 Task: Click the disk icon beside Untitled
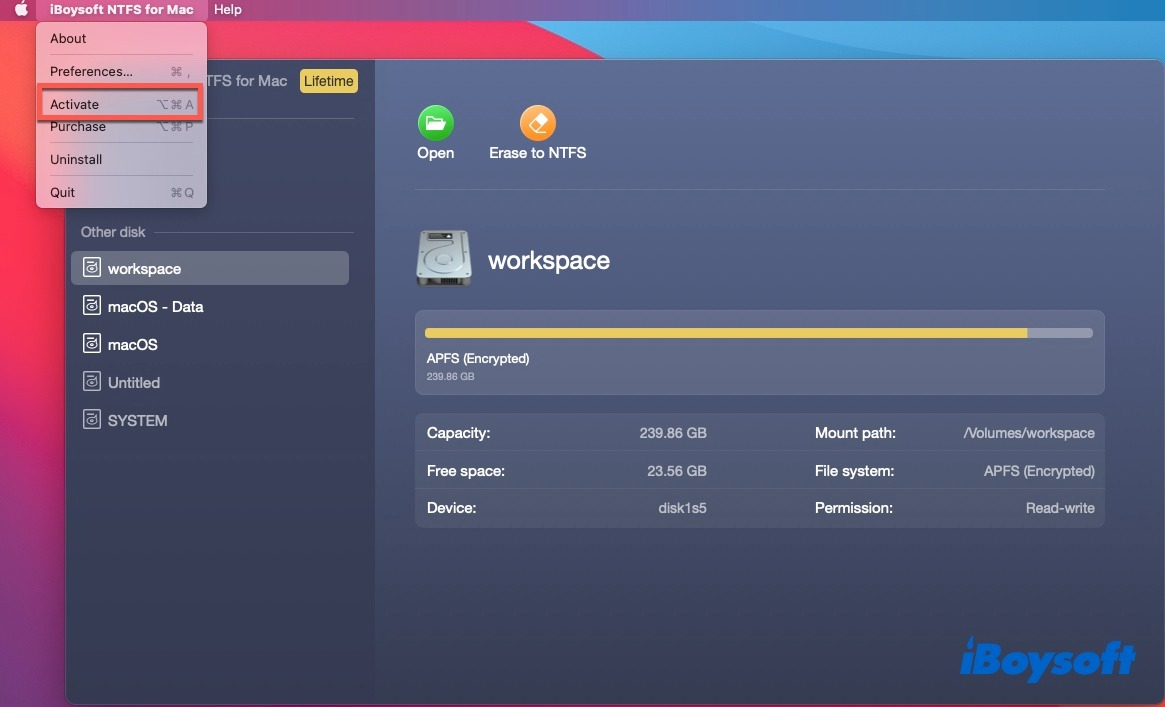[92, 382]
